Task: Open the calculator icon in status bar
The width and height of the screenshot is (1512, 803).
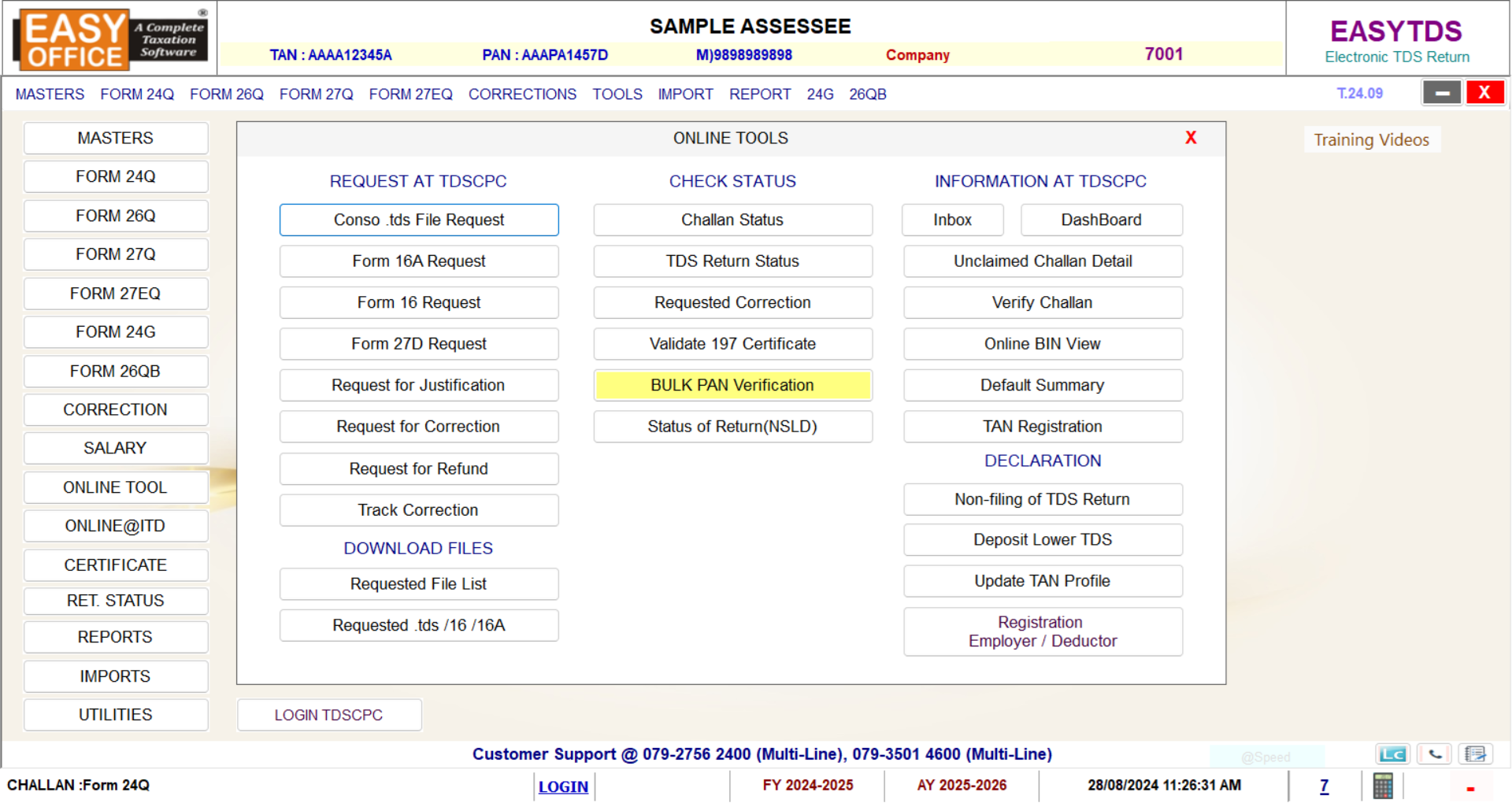Action: tap(1382, 786)
